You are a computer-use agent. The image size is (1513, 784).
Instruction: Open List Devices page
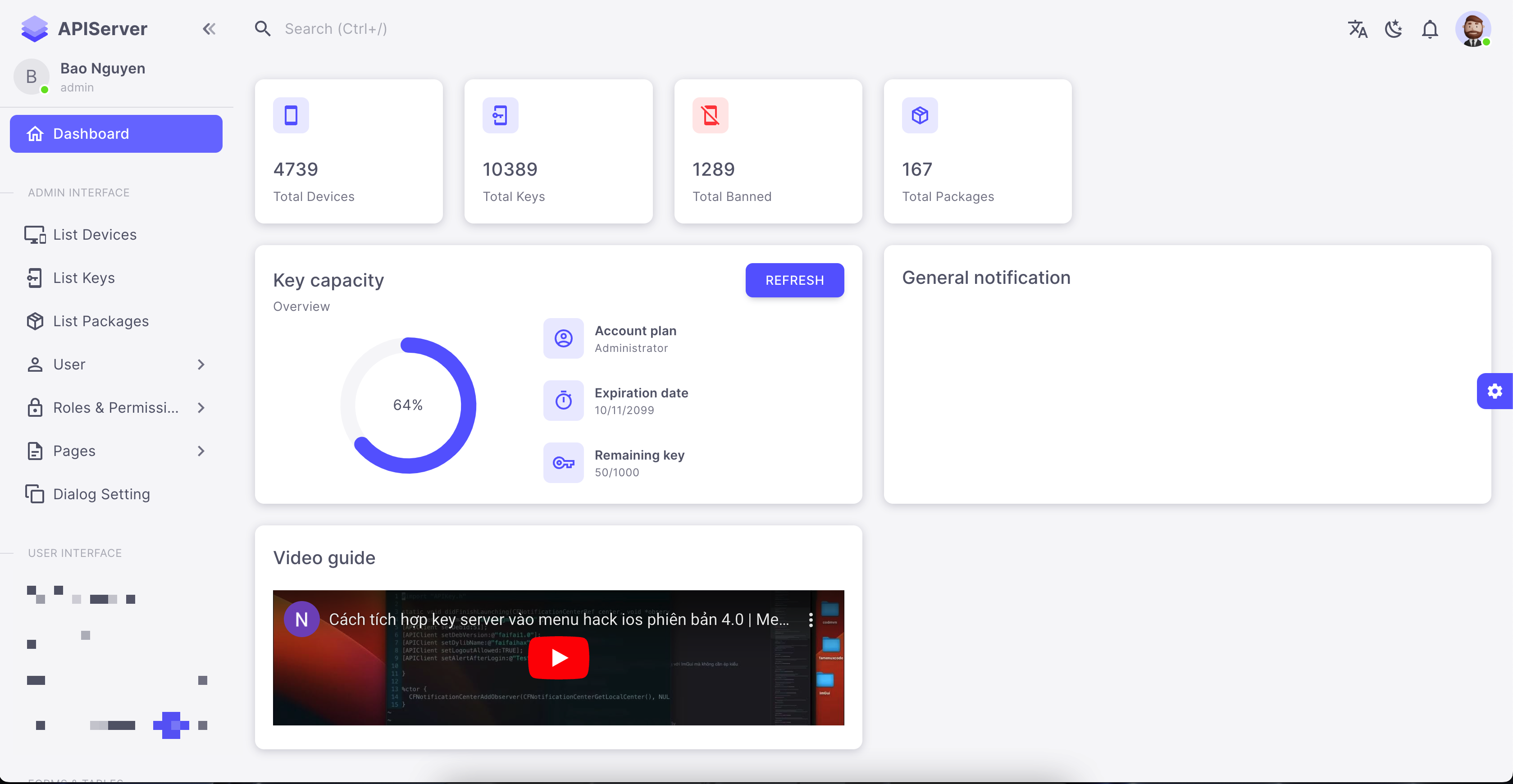(x=116, y=235)
